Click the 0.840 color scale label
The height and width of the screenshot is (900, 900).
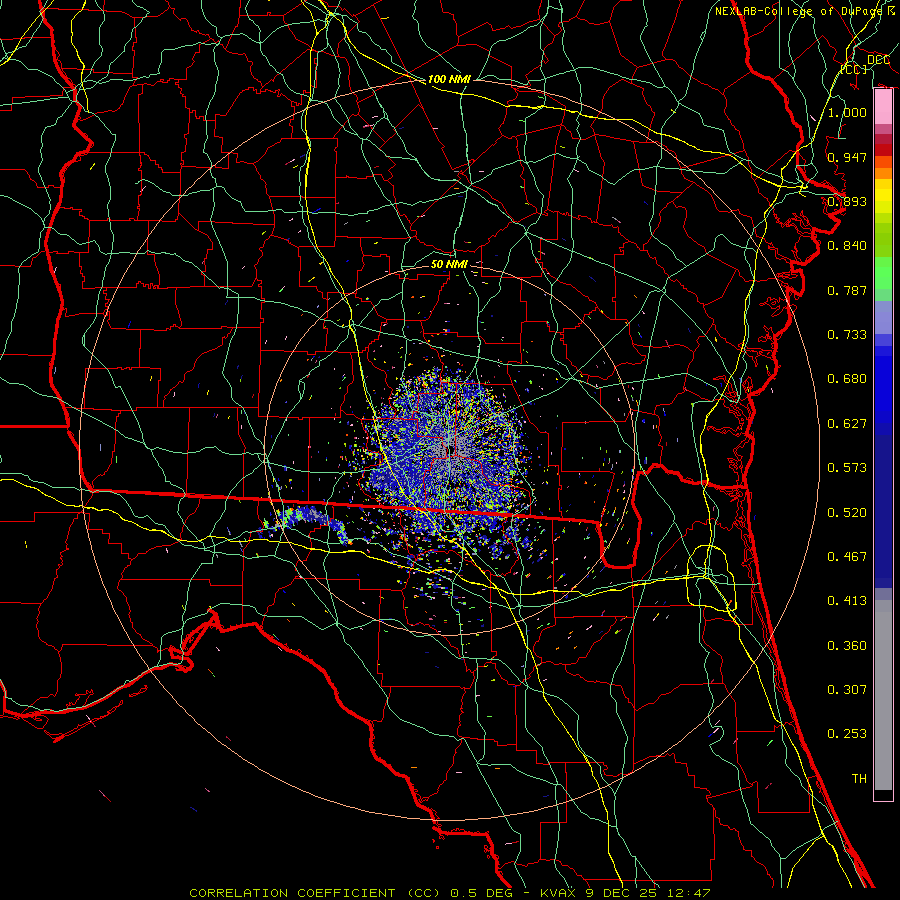[847, 246]
